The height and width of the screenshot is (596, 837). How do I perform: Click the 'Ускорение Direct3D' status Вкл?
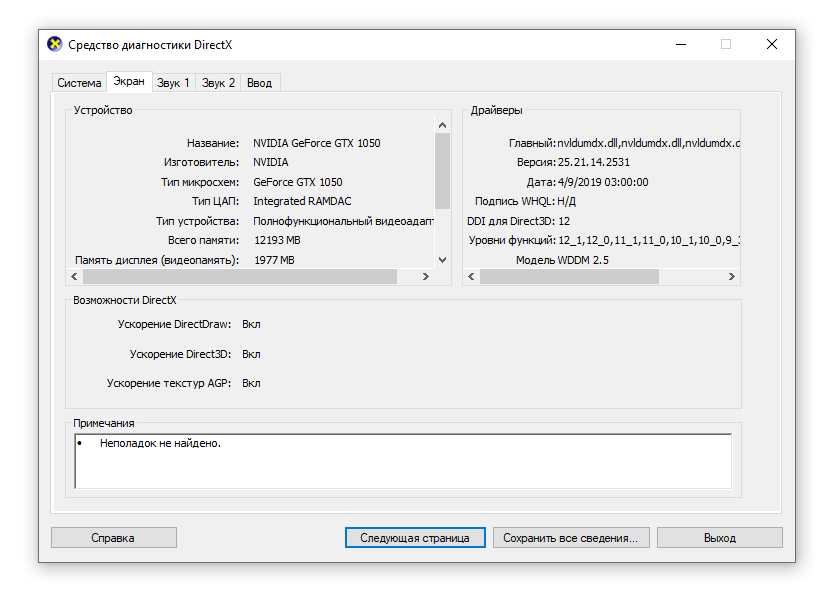[251, 354]
